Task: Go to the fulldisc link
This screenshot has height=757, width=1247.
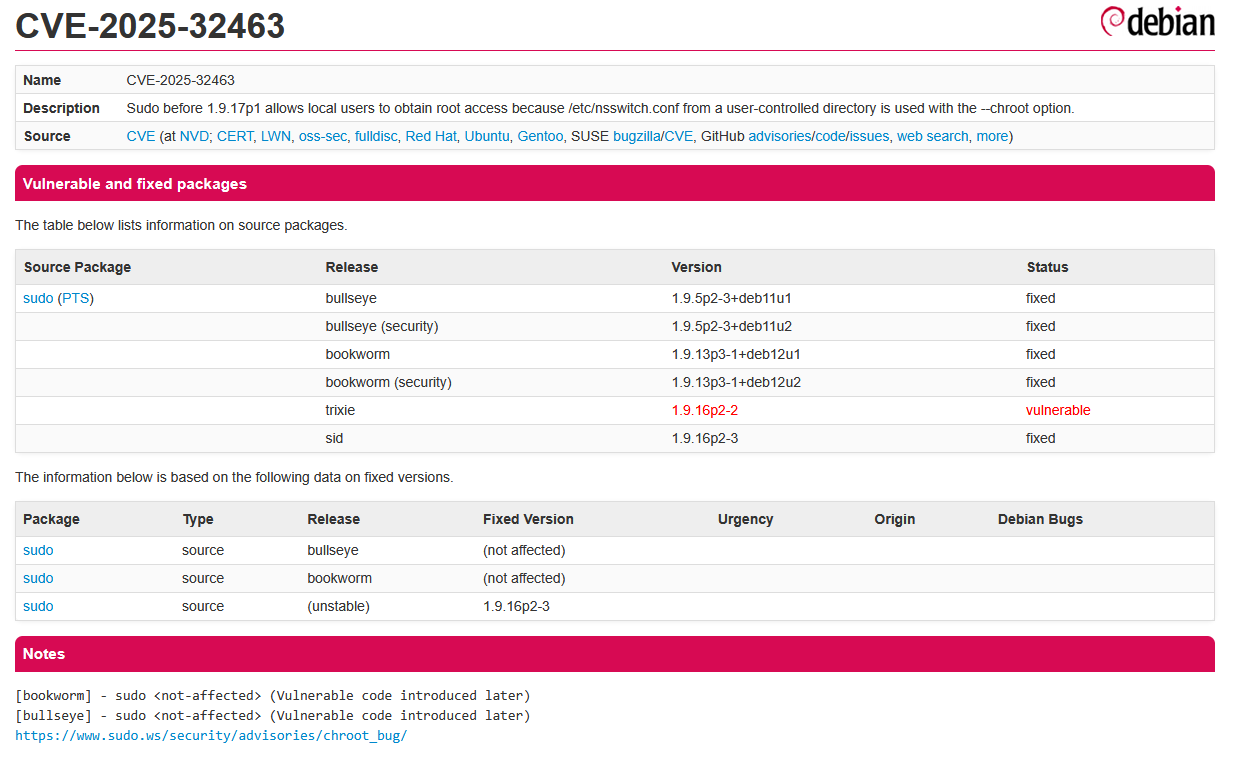Action: point(376,136)
